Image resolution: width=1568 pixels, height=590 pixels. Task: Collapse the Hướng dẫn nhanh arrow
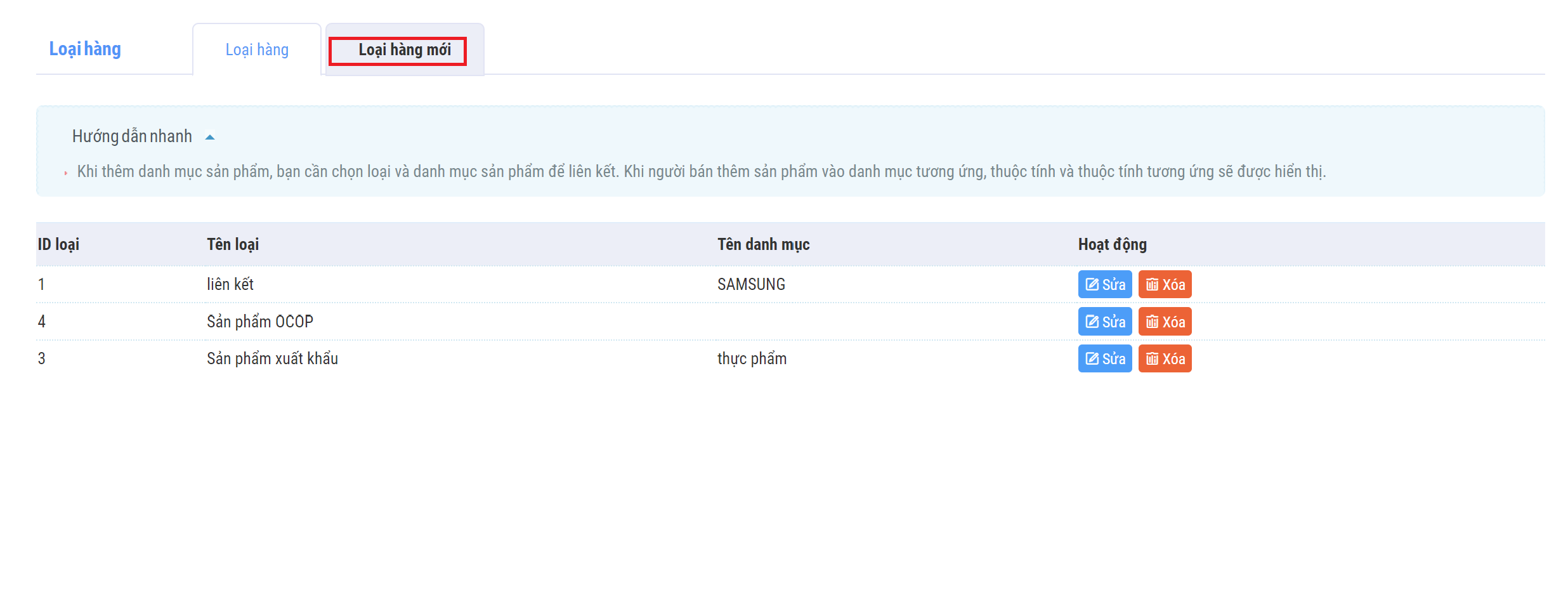(210, 137)
